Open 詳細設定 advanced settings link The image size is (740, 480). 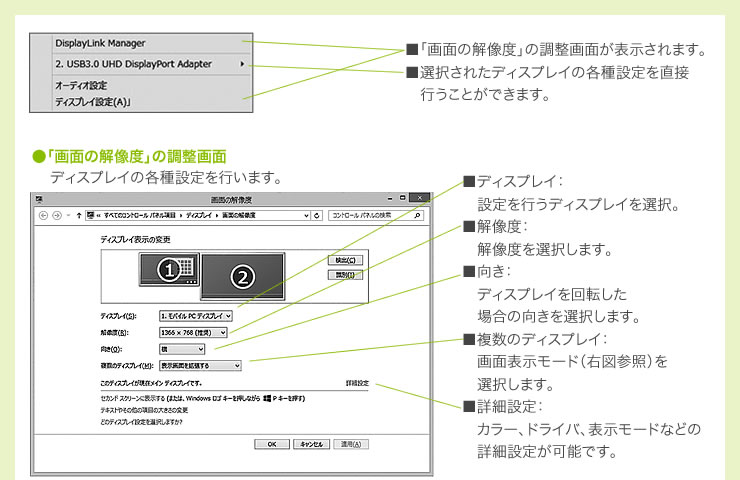357,383
